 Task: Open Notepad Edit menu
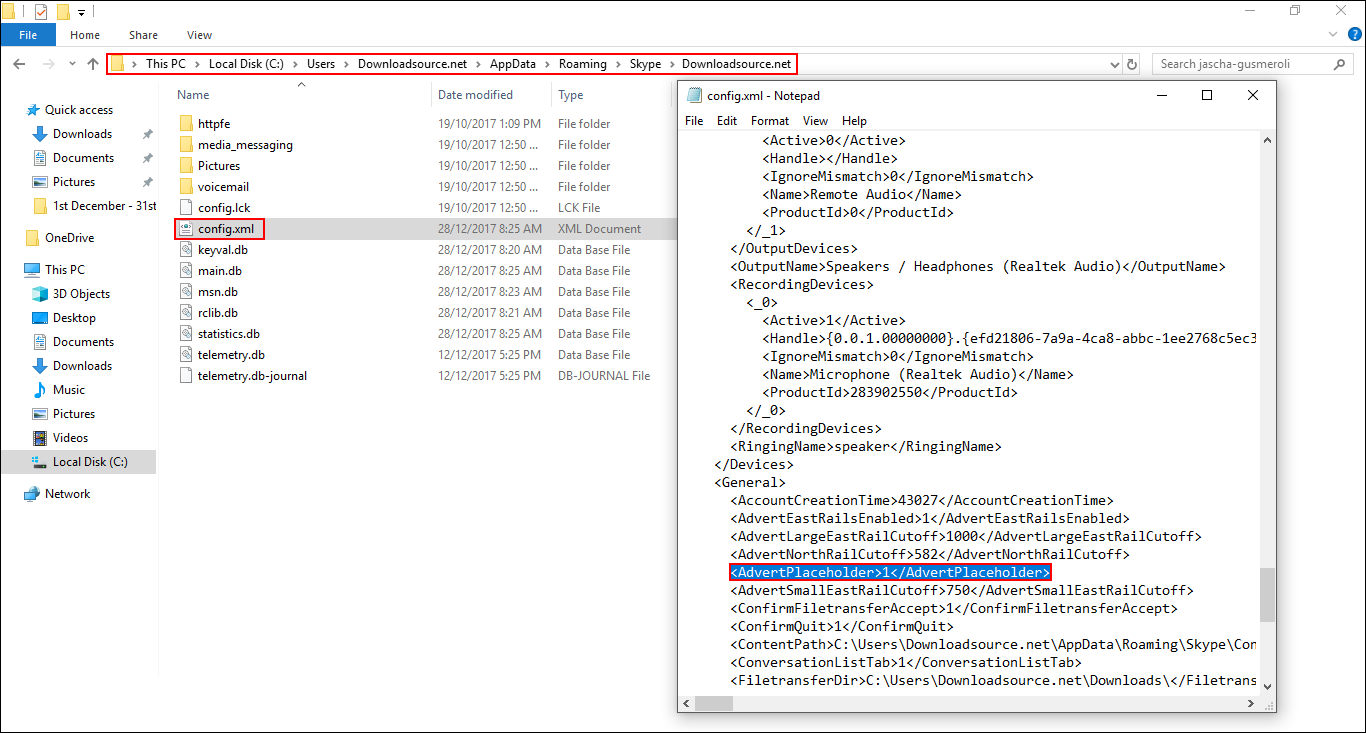[727, 121]
